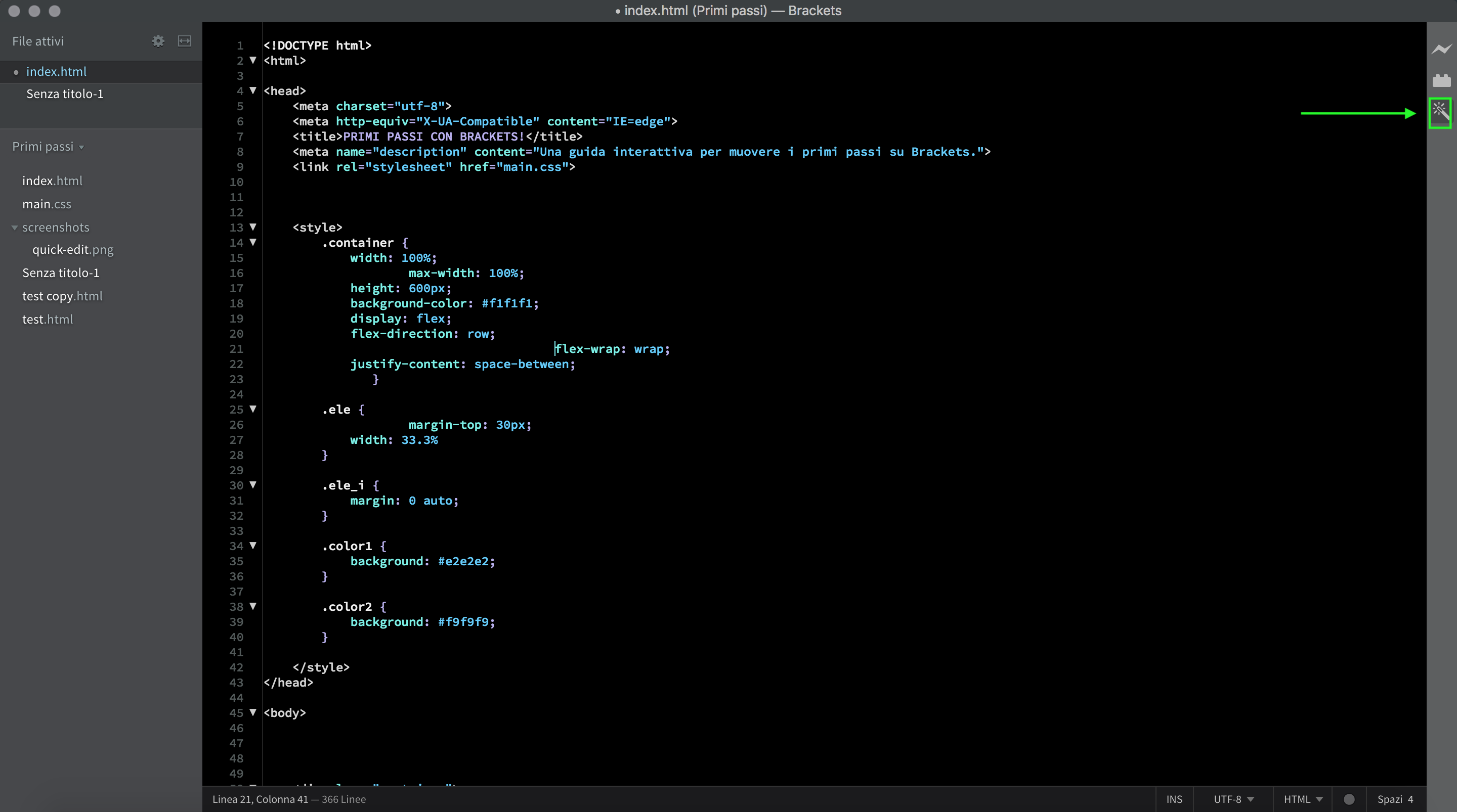Open the HTML language mode dropdown
Viewport: 1457px width, 812px height.
1303,799
